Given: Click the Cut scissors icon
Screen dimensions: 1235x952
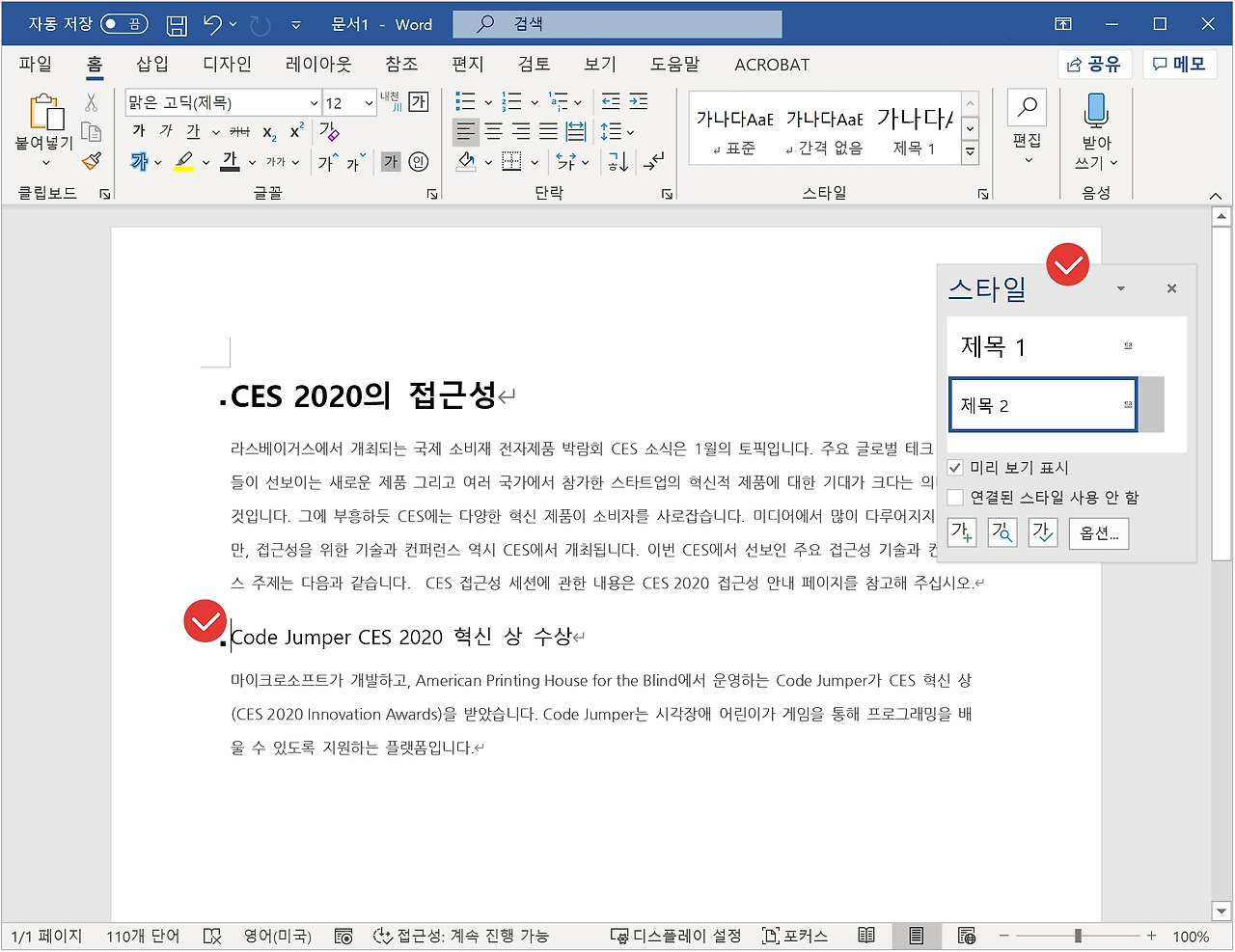Looking at the screenshot, I should 92,102.
